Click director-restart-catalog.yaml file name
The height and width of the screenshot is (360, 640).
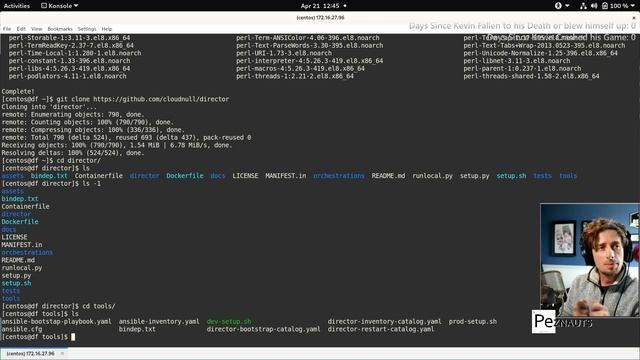click(x=381, y=329)
